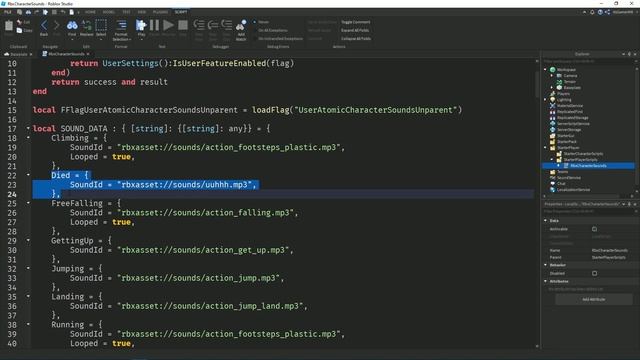Switch to the SCRIPT ribbon tab
The height and width of the screenshot is (360, 640).
(x=181, y=12)
